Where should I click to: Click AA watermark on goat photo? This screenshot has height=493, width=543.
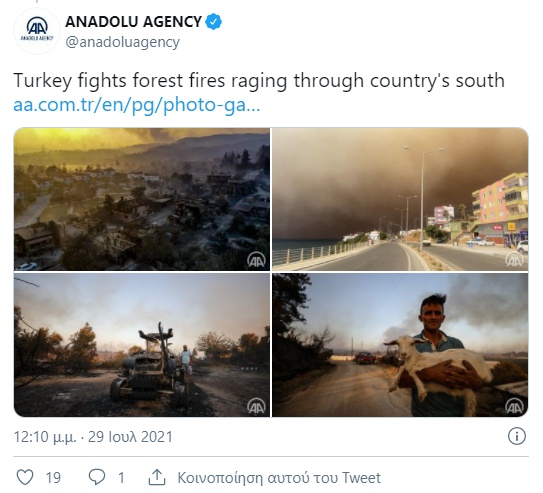tap(514, 406)
